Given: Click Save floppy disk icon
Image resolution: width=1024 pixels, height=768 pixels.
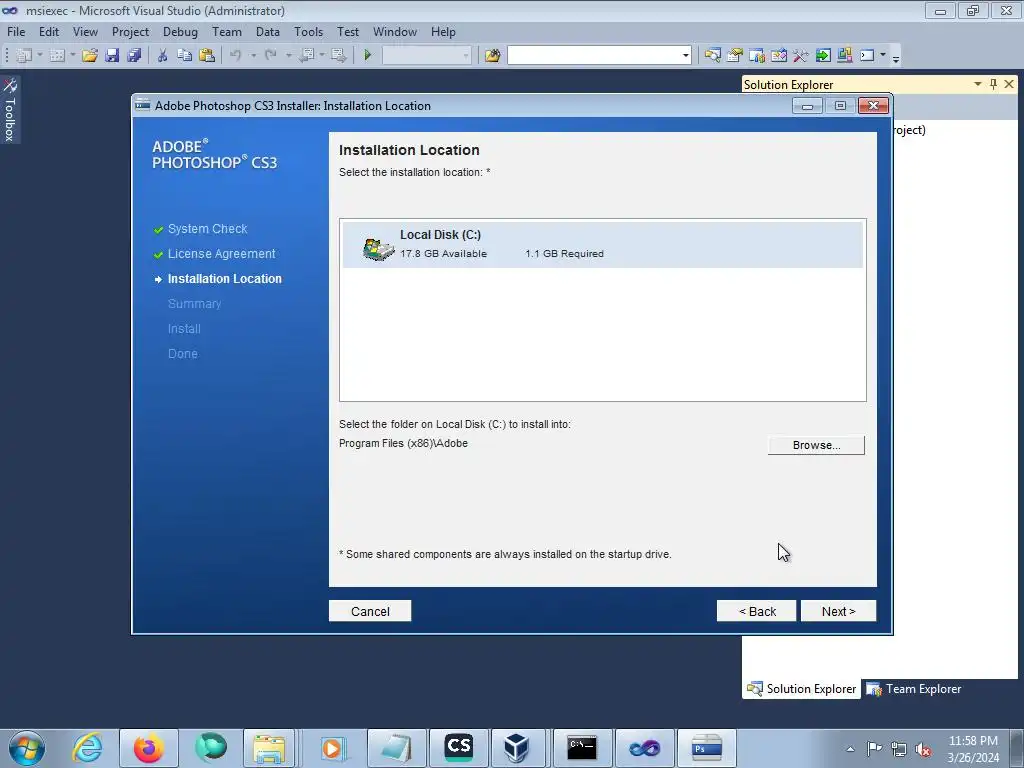Looking at the screenshot, I should 112,56.
